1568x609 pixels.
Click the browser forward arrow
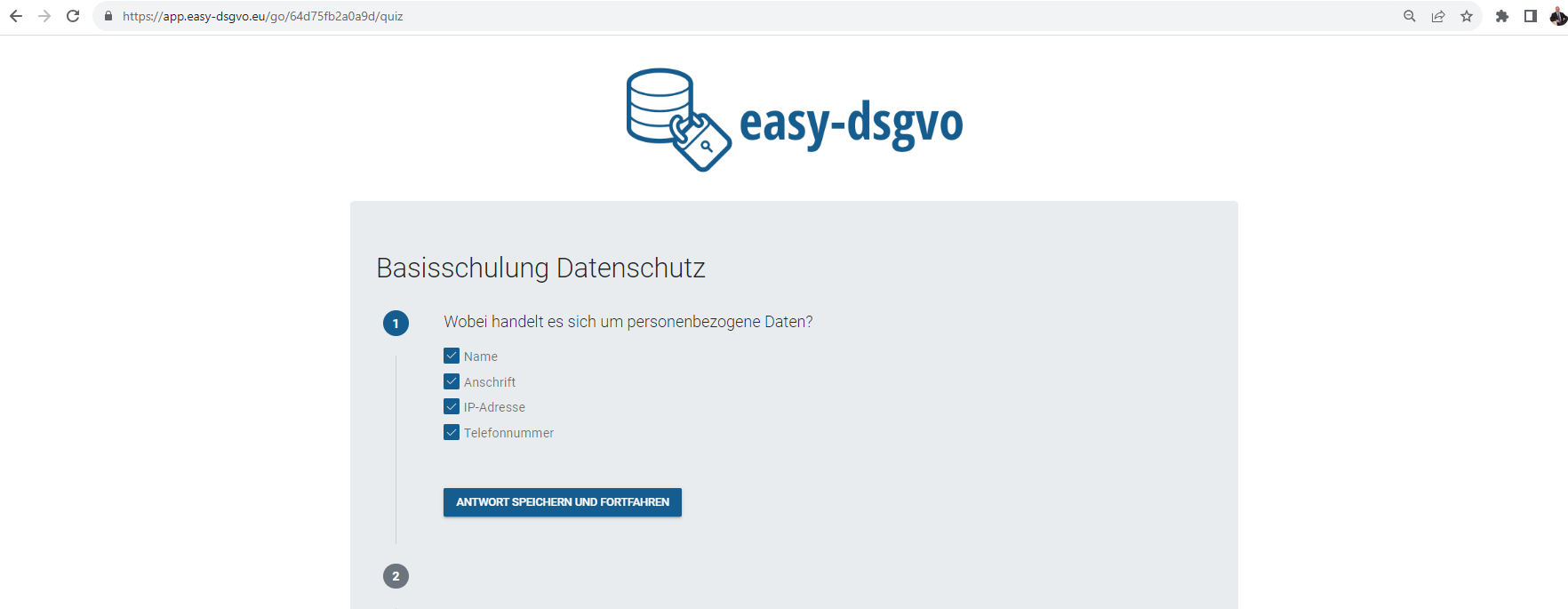44,16
